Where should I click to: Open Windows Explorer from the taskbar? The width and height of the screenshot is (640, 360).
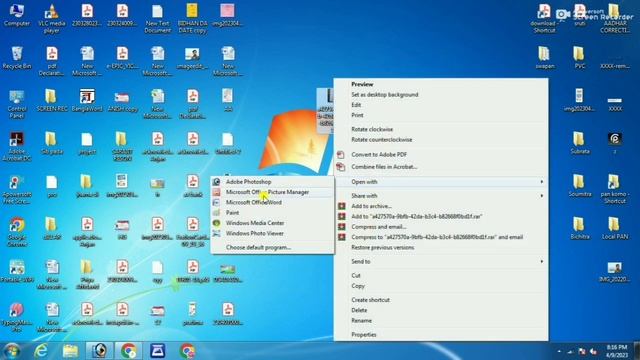pyautogui.click(x=70, y=351)
